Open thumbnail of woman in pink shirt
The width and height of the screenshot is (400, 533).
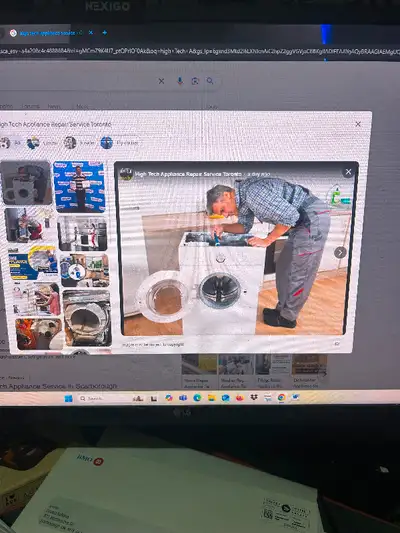[x=36, y=299]
